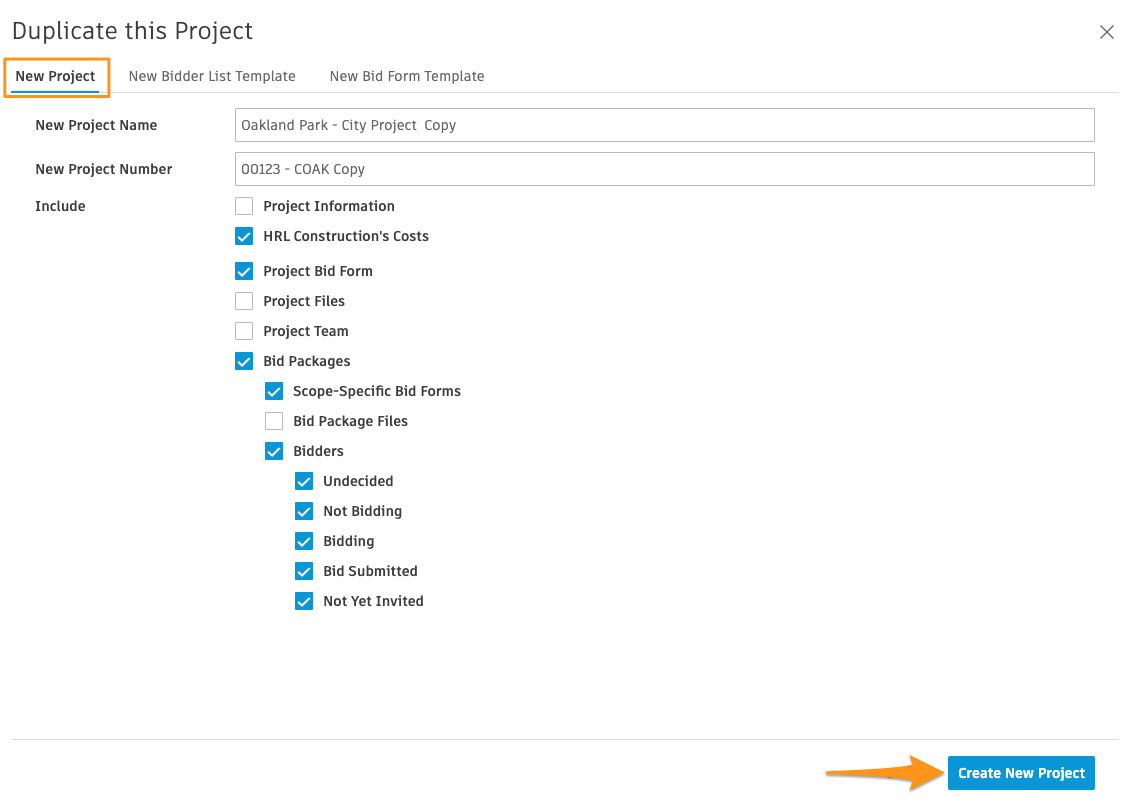Uncheck the Bid Packages checkbox
The height and width of the screenshot is (801, 1132).
pyautogui.click(x=244, y=362)
